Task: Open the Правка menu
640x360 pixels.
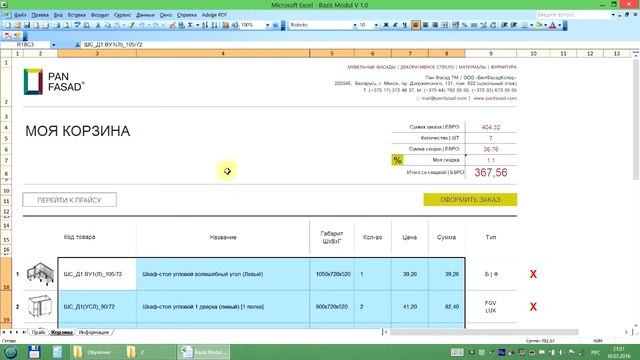Action: tap(40, 15)
